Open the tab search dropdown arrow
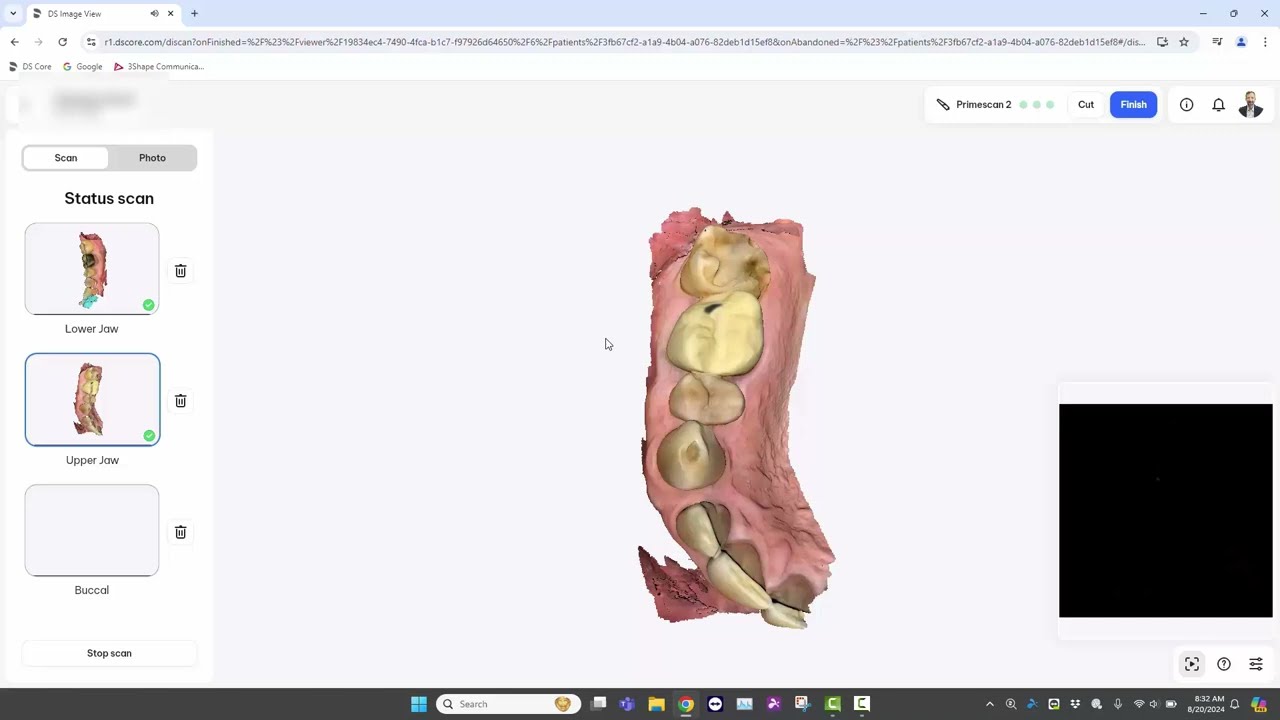Image resolution: width=1280 pixels, height=720 pixels. click(x=12, y=14)
